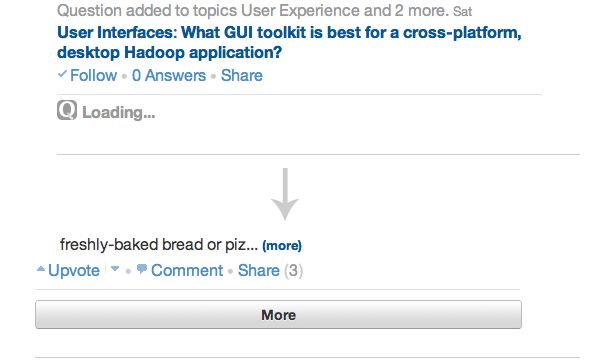The height and width of the screenshot is (361, 590).
Task: Click the Follow text link
Action: pos(93,75)
